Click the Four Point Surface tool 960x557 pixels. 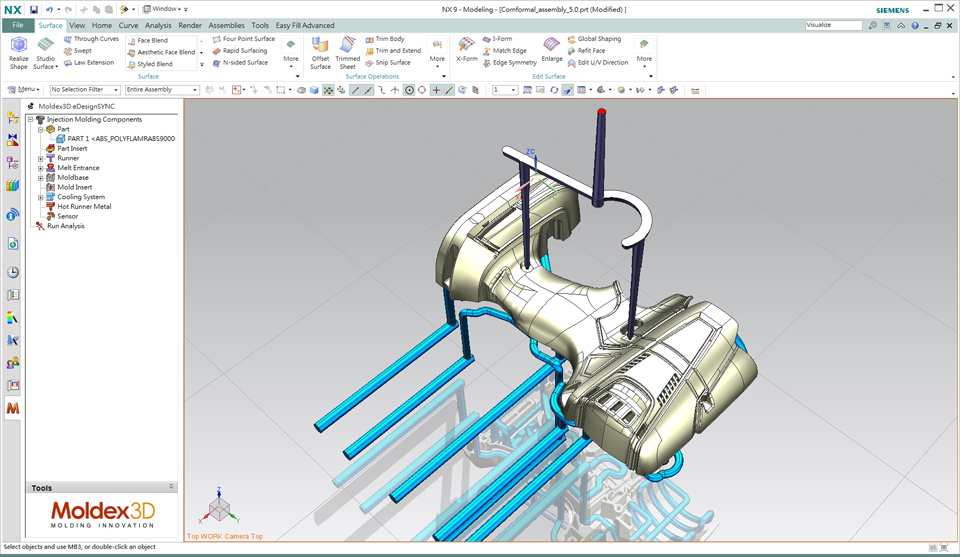[247, 39]
